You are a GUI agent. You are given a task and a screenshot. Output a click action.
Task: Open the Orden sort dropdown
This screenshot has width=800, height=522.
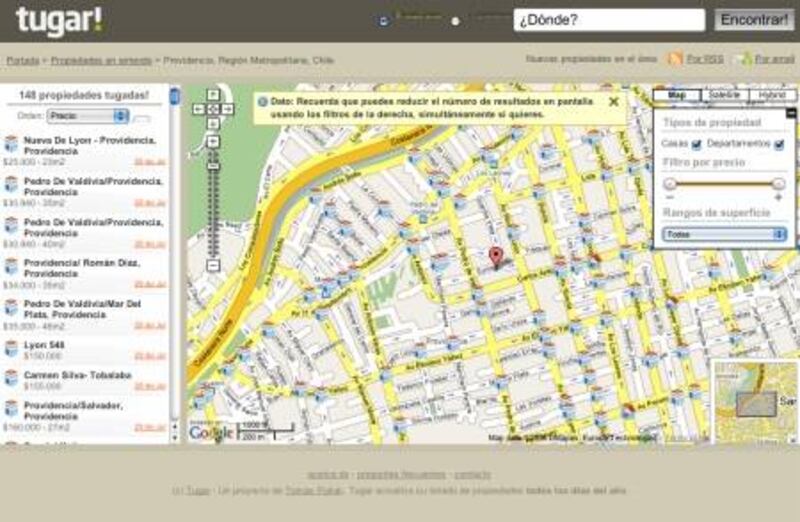[x=87, y=116]
